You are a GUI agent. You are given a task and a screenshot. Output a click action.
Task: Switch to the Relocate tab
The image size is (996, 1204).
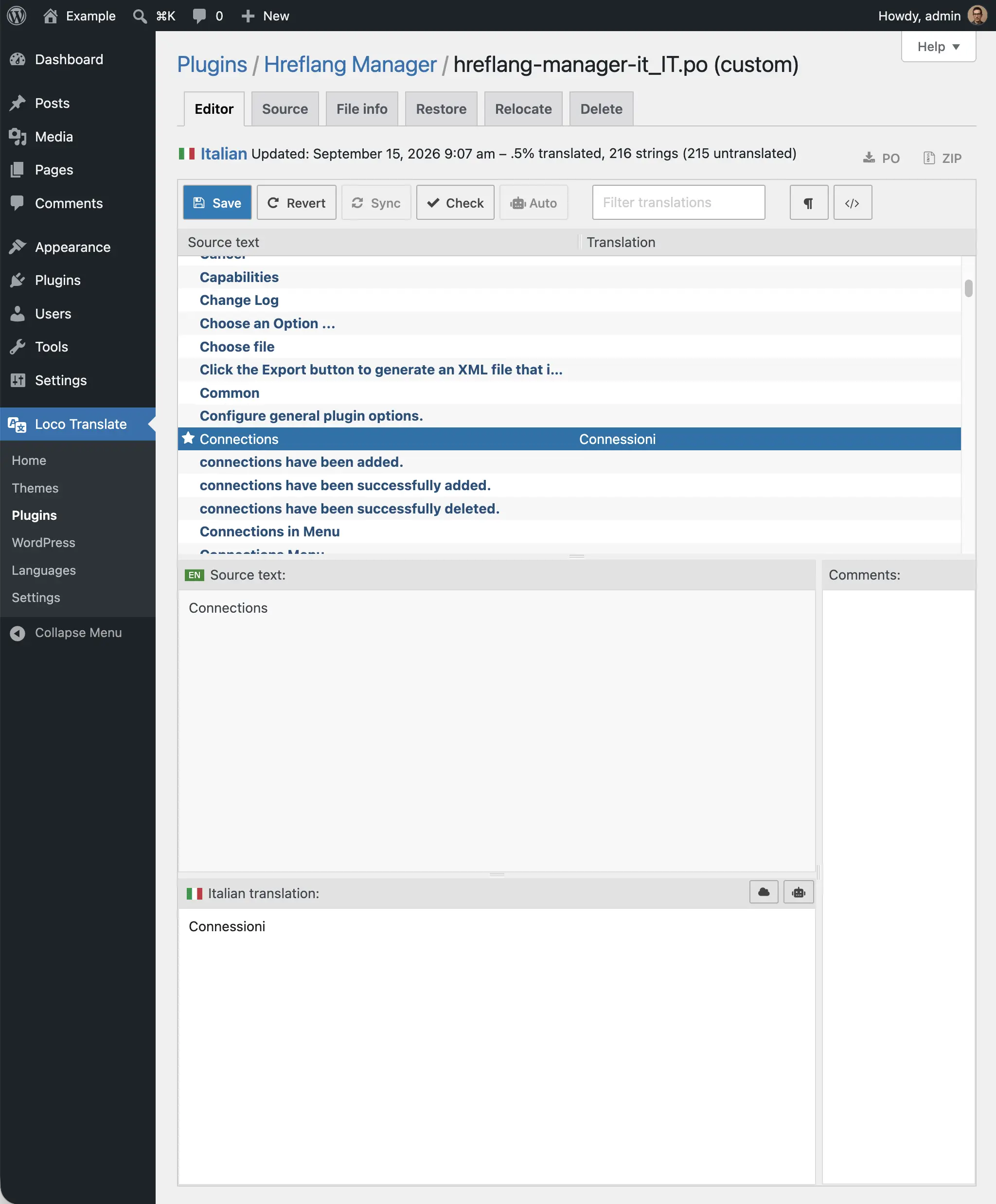(523, 109)
